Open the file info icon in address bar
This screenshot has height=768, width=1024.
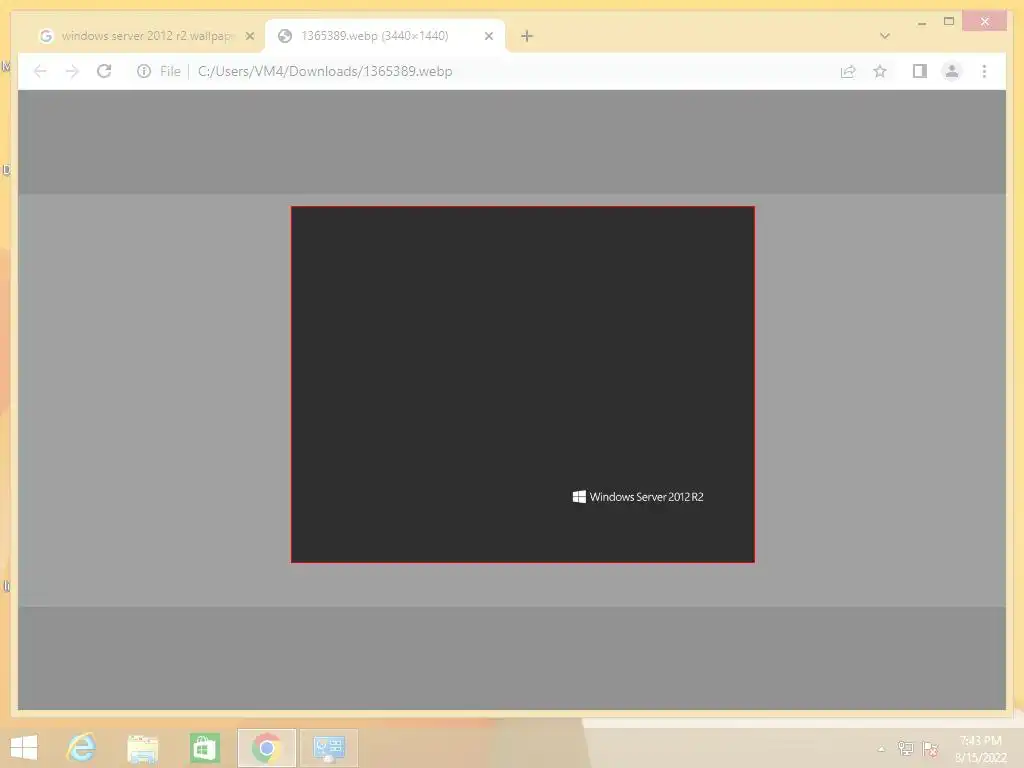coord(144,71)
